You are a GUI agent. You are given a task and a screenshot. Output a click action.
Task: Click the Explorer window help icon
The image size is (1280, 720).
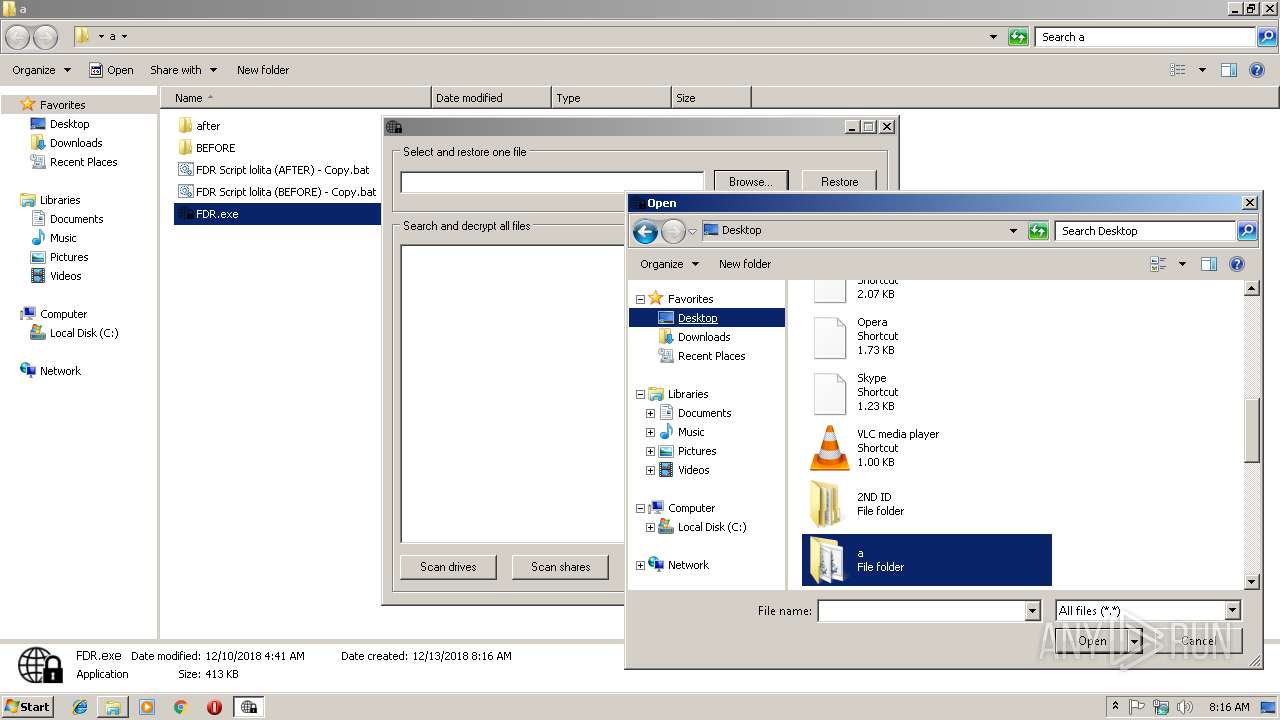pos(1257,70)
